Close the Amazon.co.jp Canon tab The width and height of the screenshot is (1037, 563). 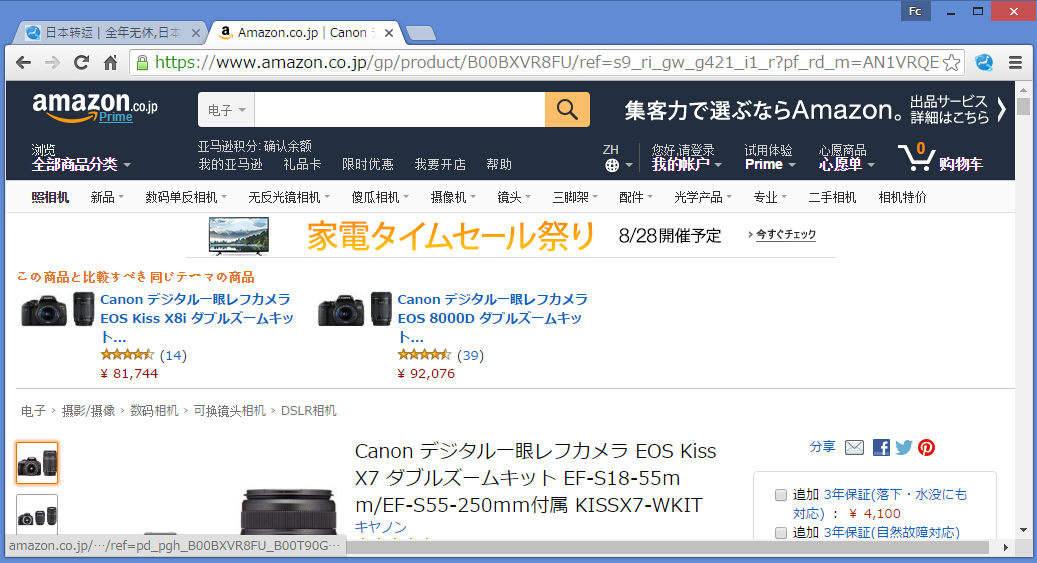[389, 33]
